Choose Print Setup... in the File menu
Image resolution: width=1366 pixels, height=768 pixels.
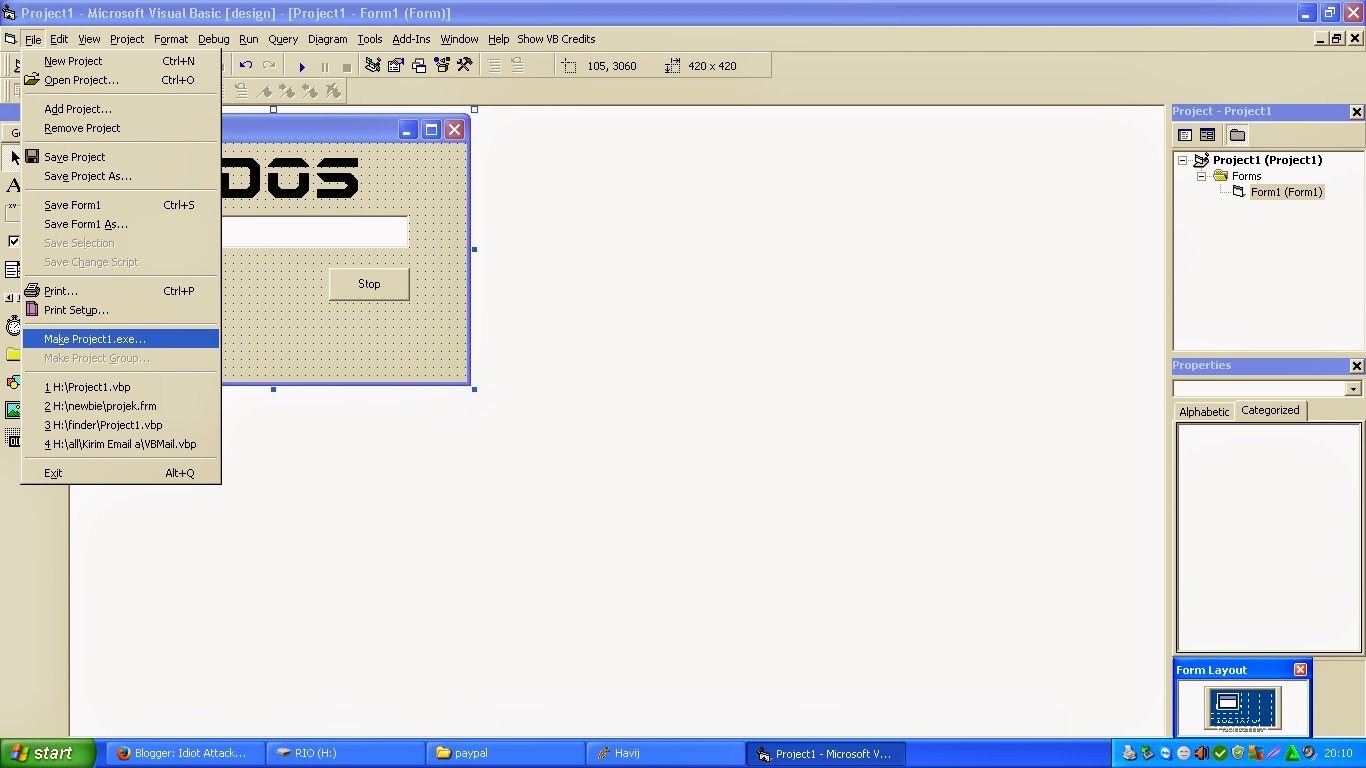pos(120,310)
